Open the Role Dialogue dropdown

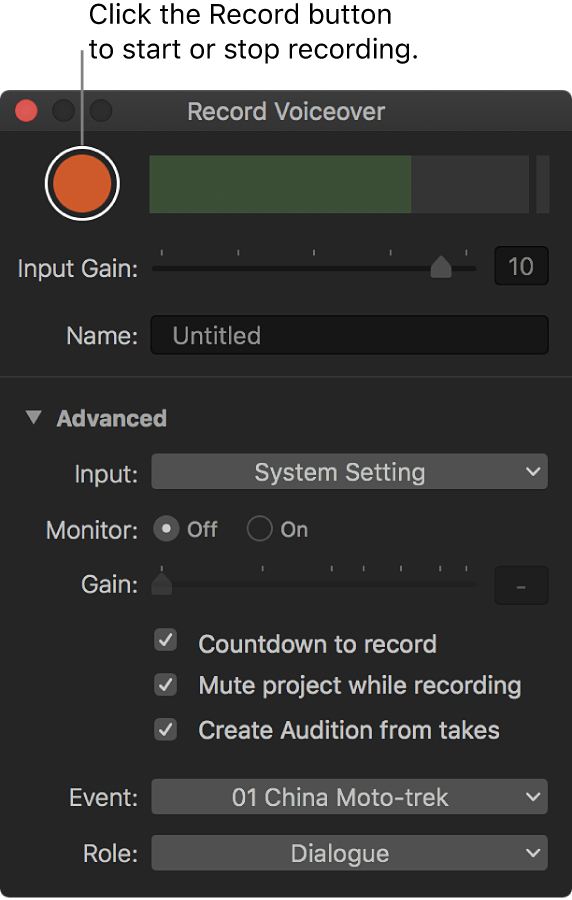pos(349,853)
